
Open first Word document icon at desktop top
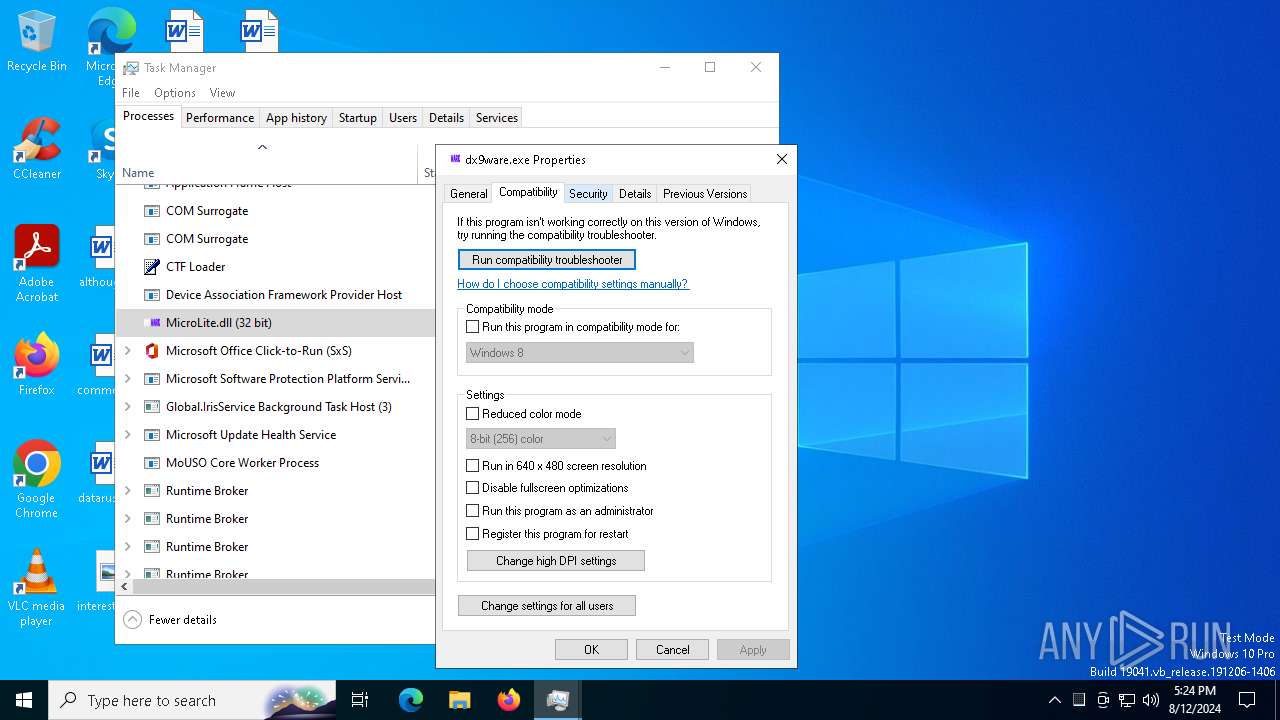coord(184,31)
